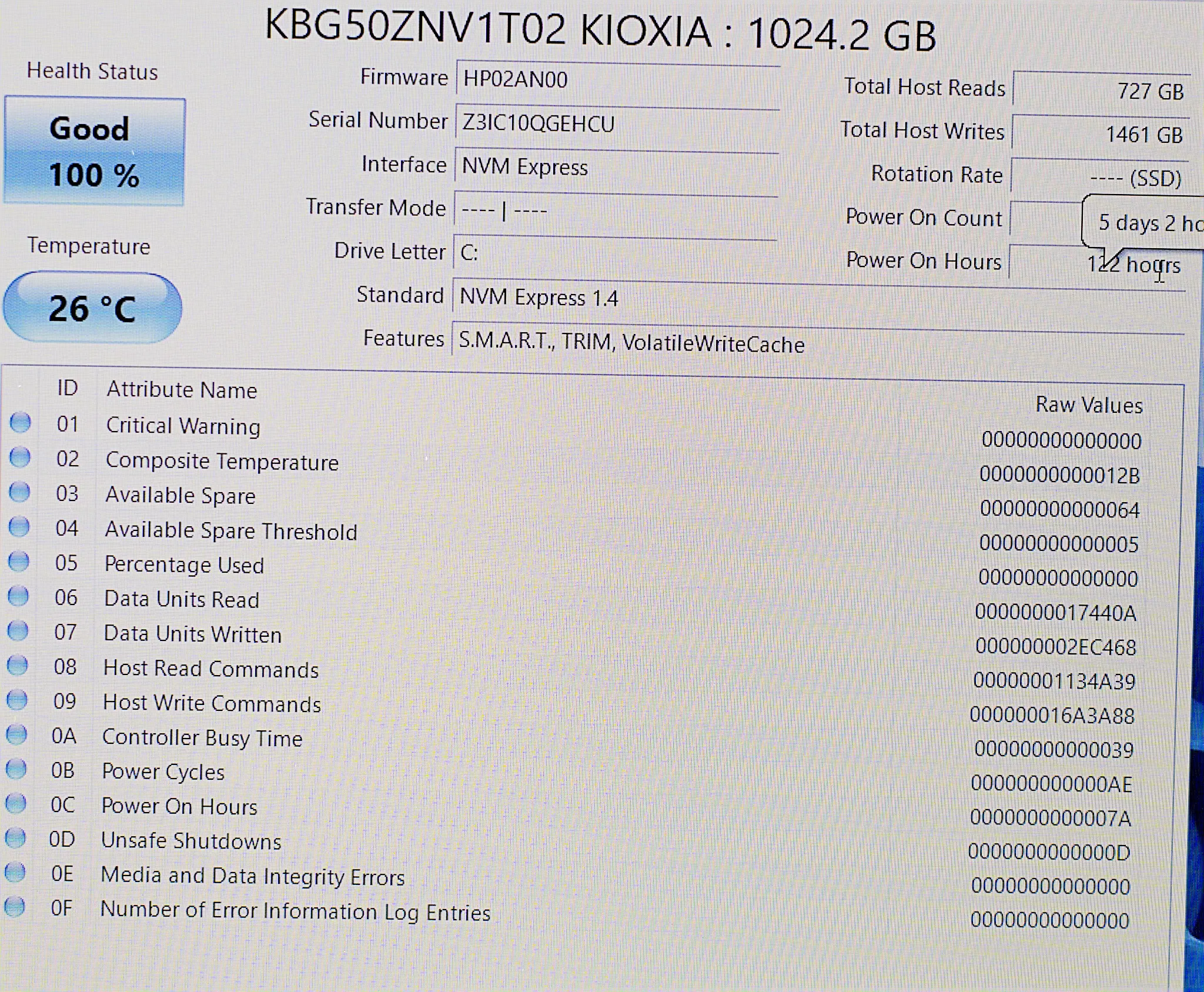Click status icon for Data Units Written row
Viewport: 1204px width, 992px height.
[x=18, y=631]
